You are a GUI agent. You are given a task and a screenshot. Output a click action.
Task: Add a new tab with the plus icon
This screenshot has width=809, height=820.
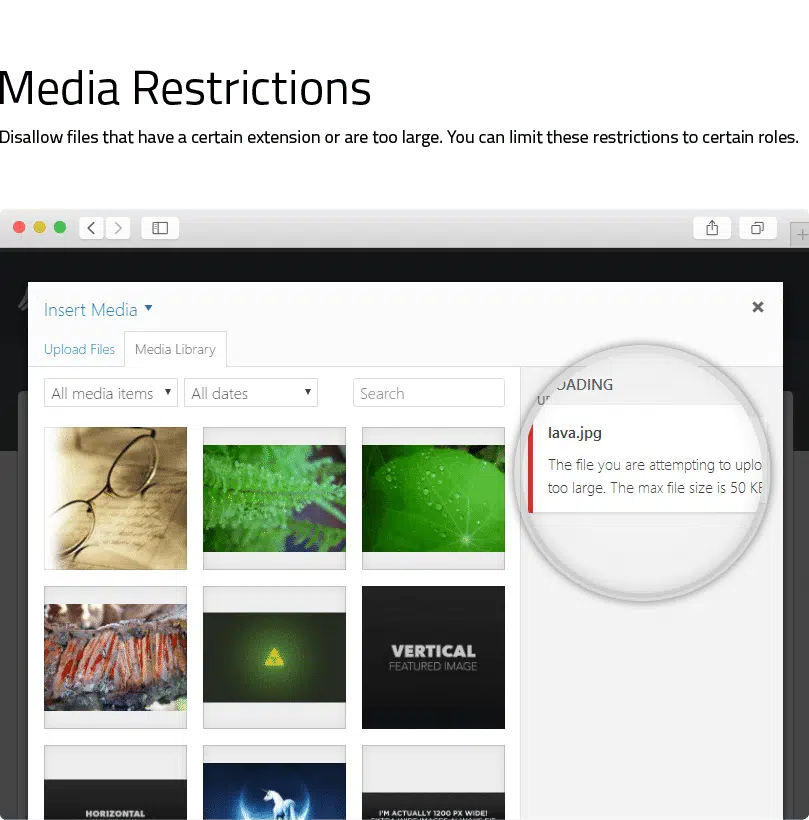pyautogui.click(x=801, y=234)
